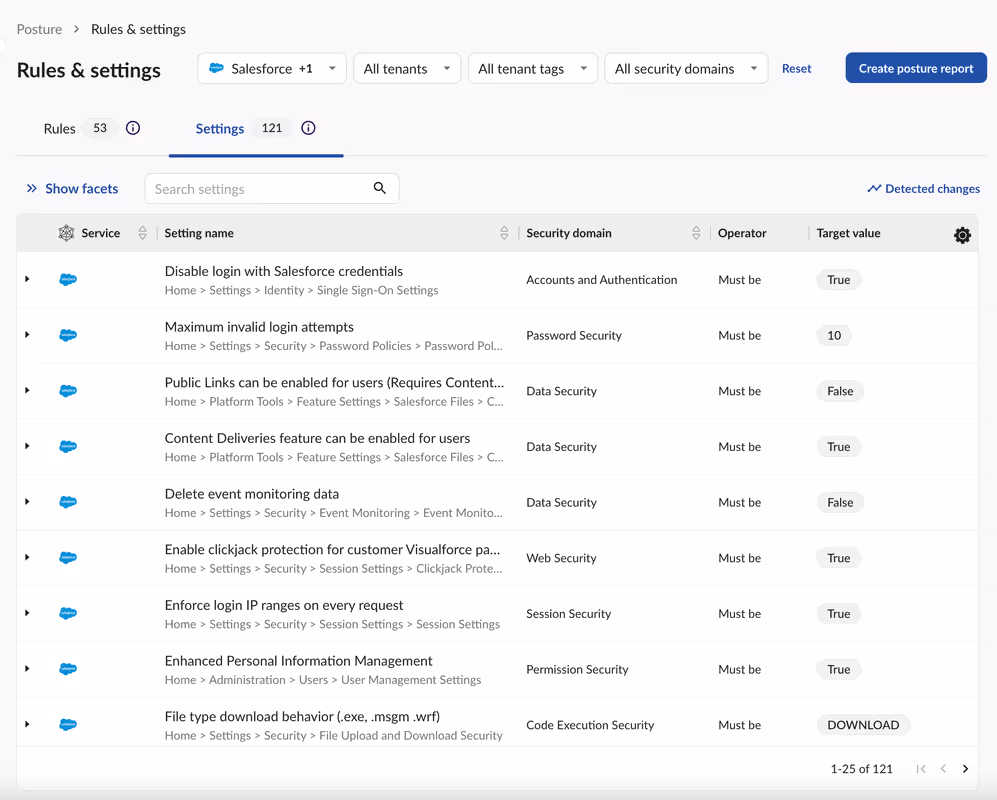Sort by the Service column
This screenshot has height=800, width=997.
point(142,233)
